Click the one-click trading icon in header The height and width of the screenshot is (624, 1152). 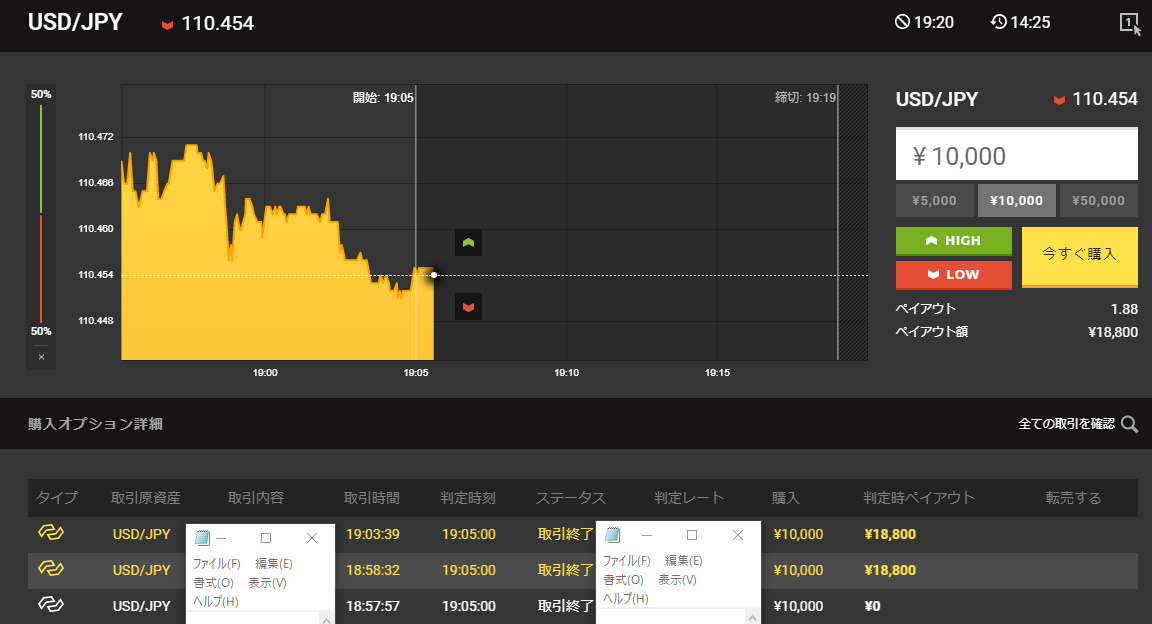click(1129, 23)
